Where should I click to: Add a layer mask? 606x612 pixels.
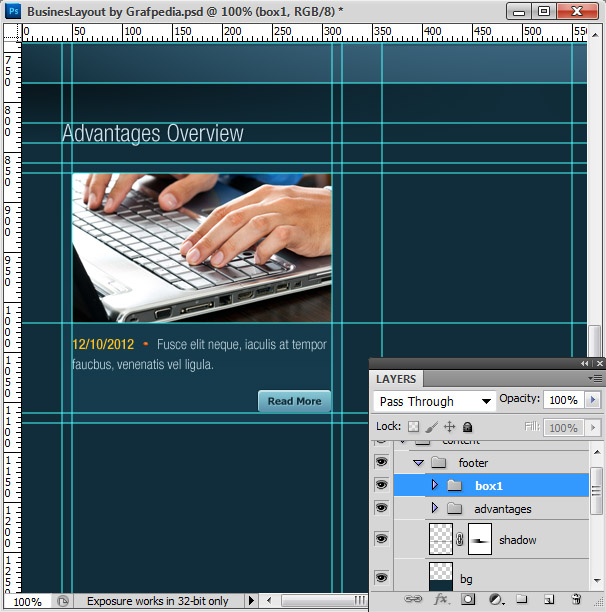[x=468, y=599]
